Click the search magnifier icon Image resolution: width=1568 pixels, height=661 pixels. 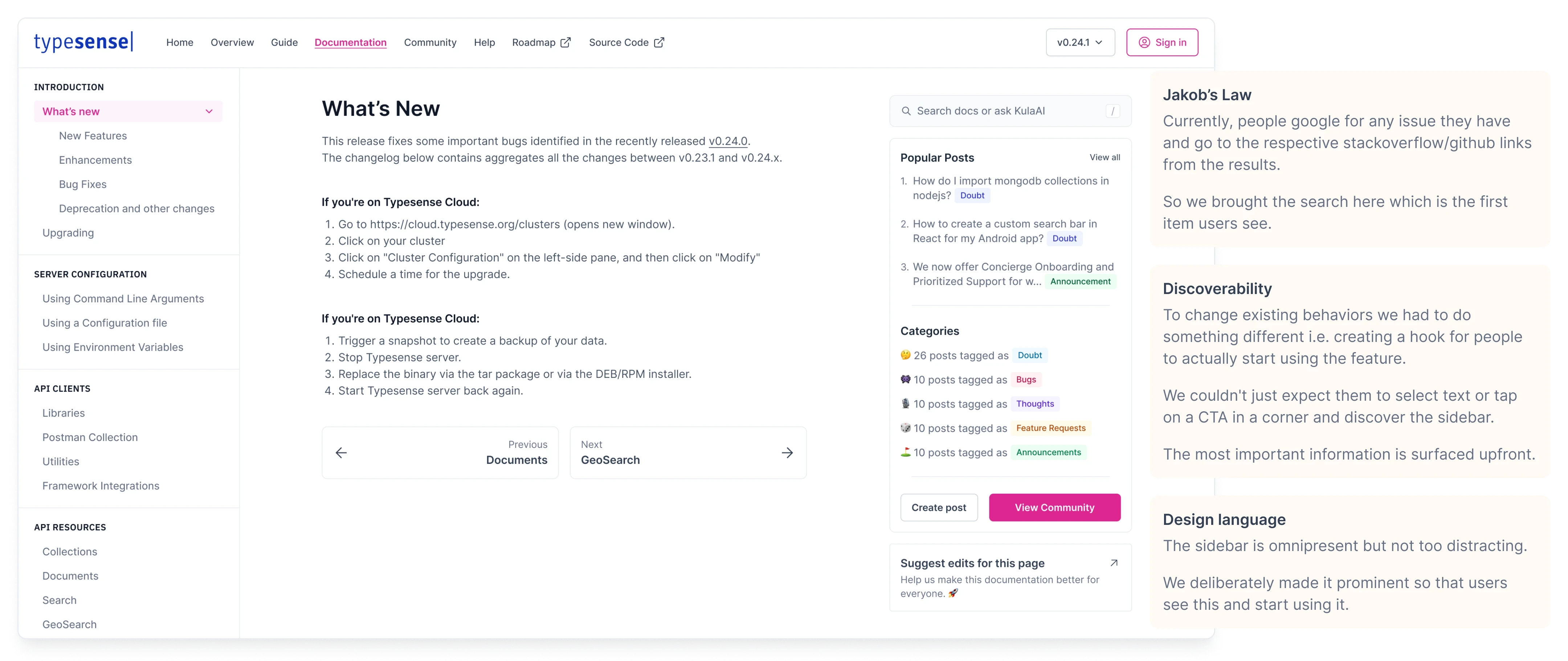[x=906, y=111]
